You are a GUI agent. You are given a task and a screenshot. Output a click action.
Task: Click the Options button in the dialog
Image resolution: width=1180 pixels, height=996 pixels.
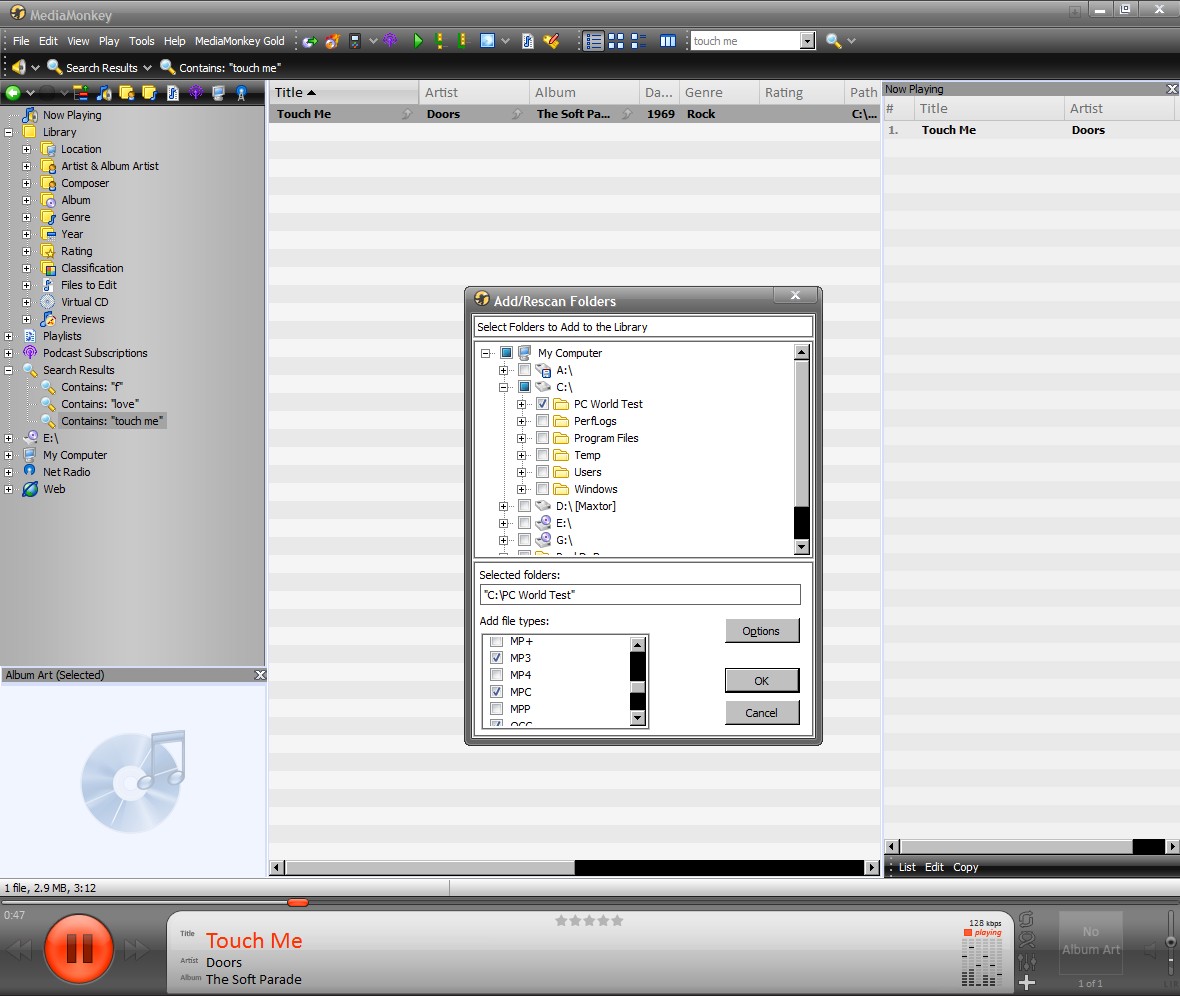[x=761, y=631]
